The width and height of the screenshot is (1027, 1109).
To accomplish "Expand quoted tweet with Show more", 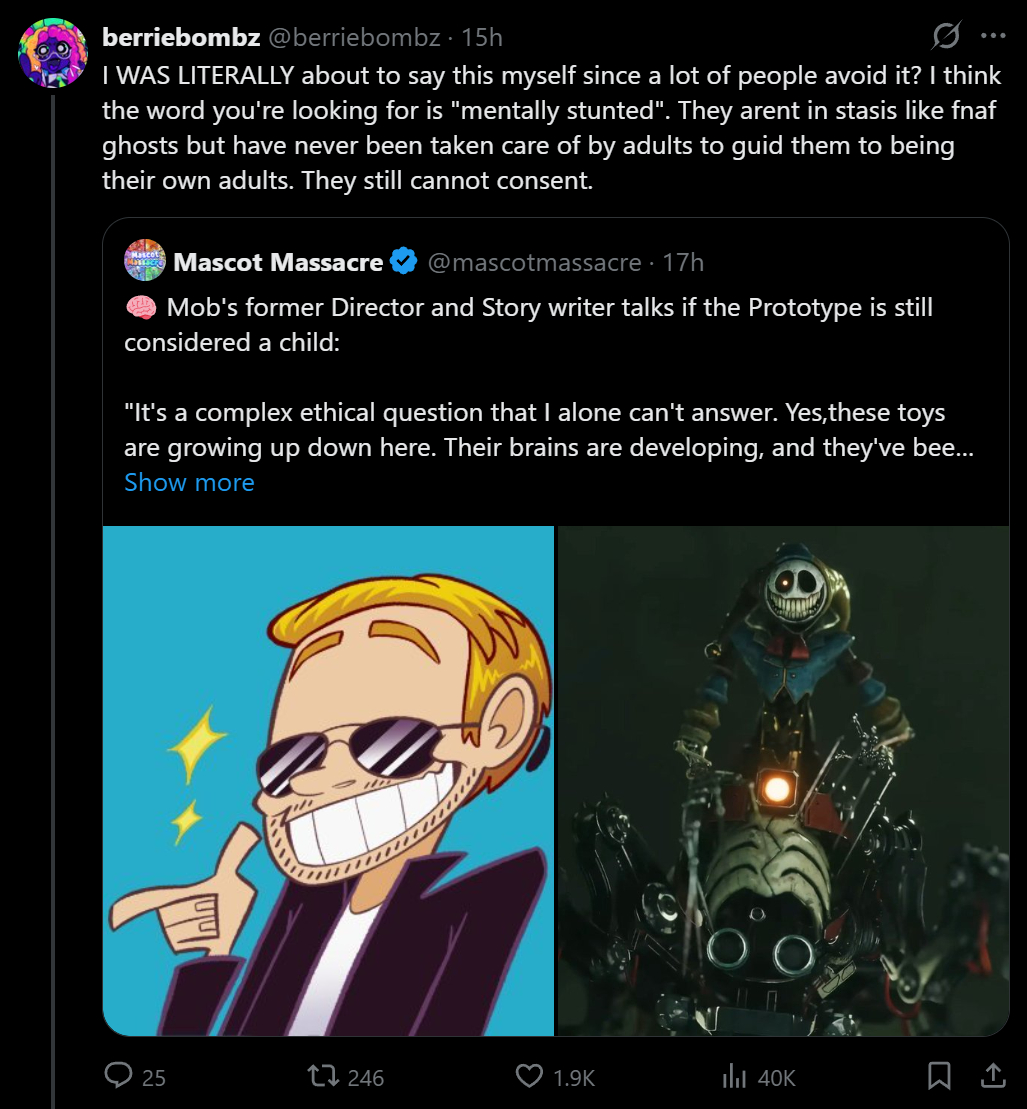I will 189,482.
